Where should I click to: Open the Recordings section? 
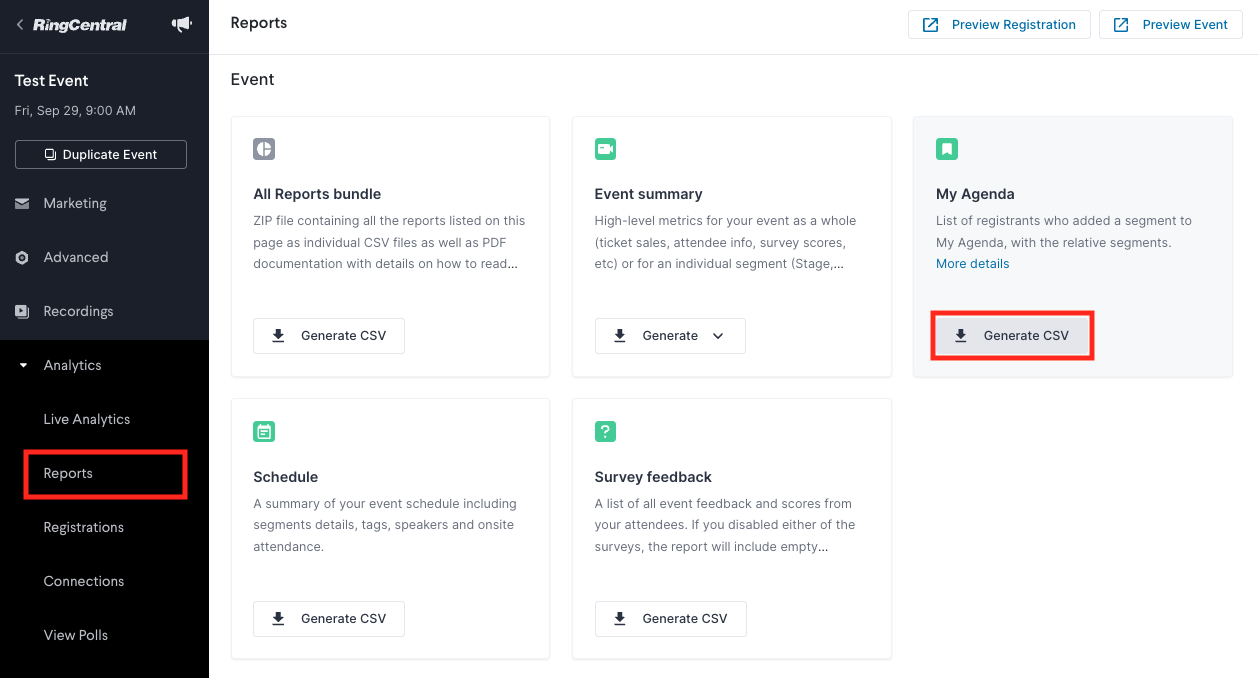[x=78, y=311]
